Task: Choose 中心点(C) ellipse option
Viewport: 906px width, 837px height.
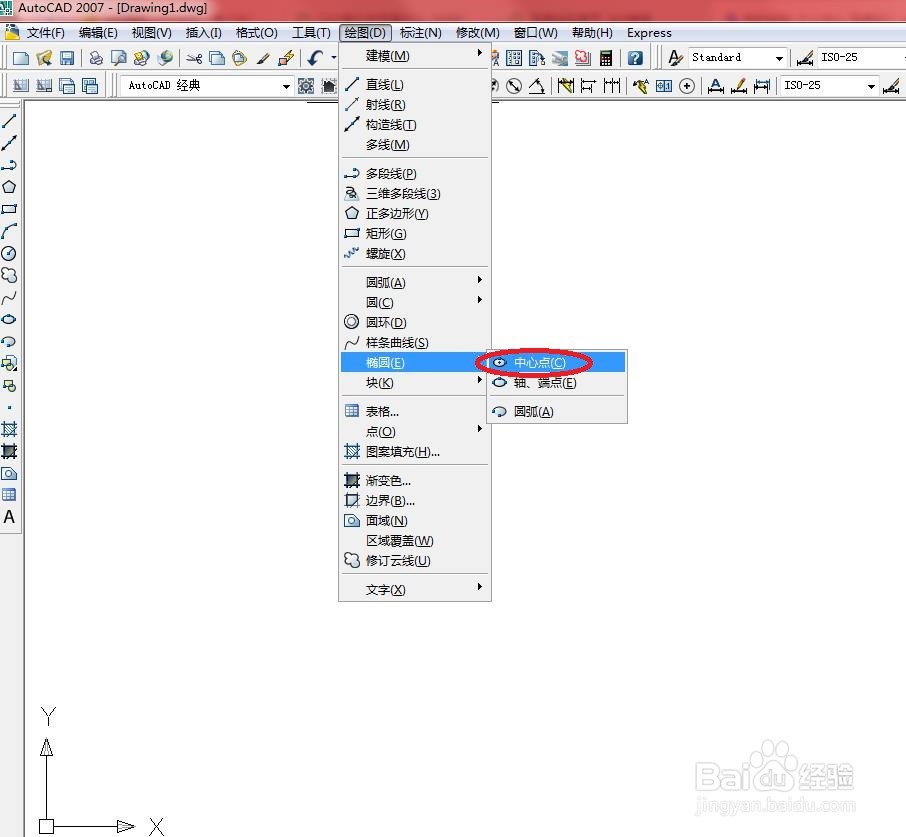Action: click(x=557, y=363)
